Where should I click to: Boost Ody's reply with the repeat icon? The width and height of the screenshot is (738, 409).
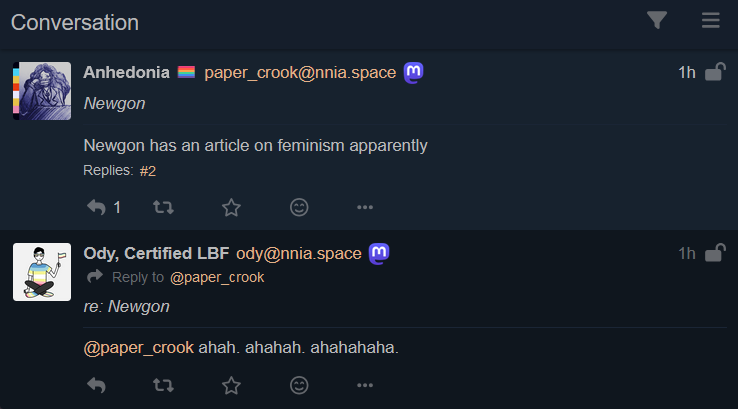(163, 385)
